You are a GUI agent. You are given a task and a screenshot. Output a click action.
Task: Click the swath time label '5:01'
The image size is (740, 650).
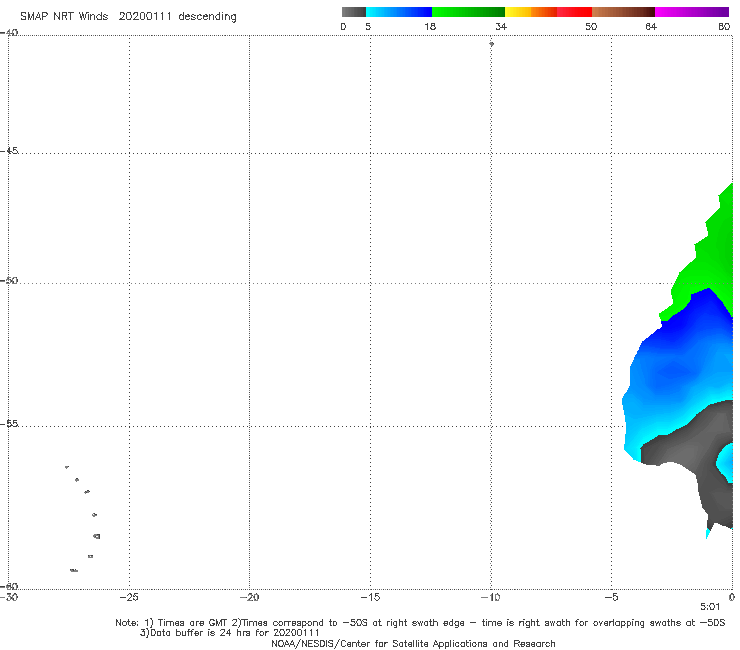(710, 607)
